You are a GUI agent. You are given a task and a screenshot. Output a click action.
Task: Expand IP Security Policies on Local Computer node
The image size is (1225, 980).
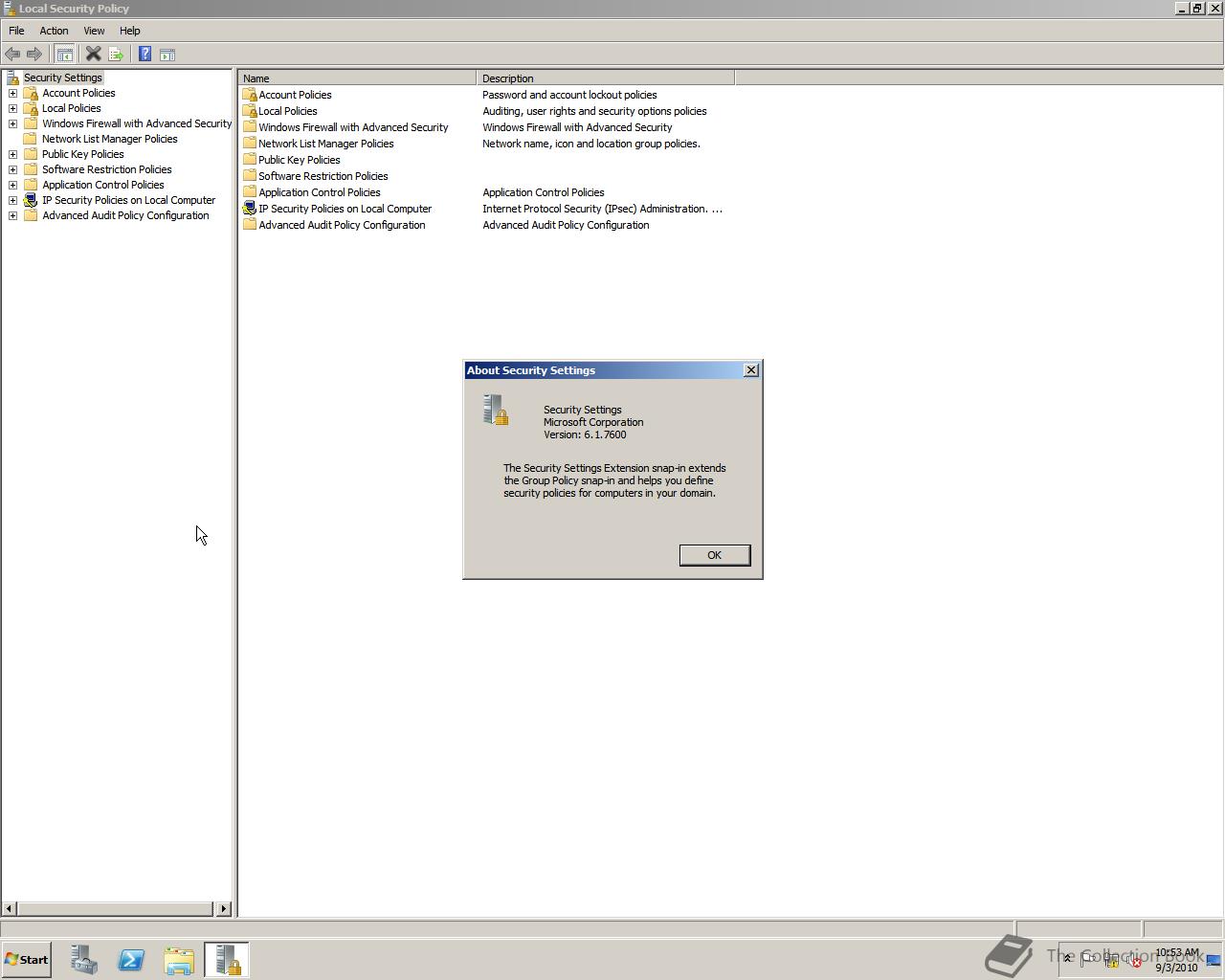(12, 200)
